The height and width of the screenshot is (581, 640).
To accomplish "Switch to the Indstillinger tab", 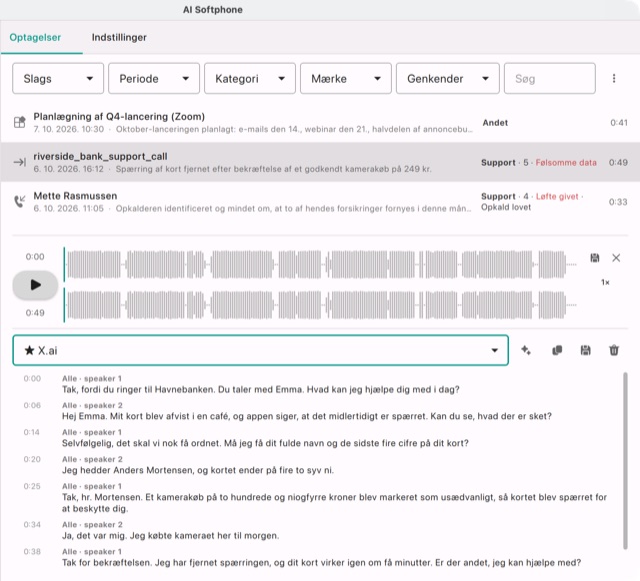I will (119, 37).
